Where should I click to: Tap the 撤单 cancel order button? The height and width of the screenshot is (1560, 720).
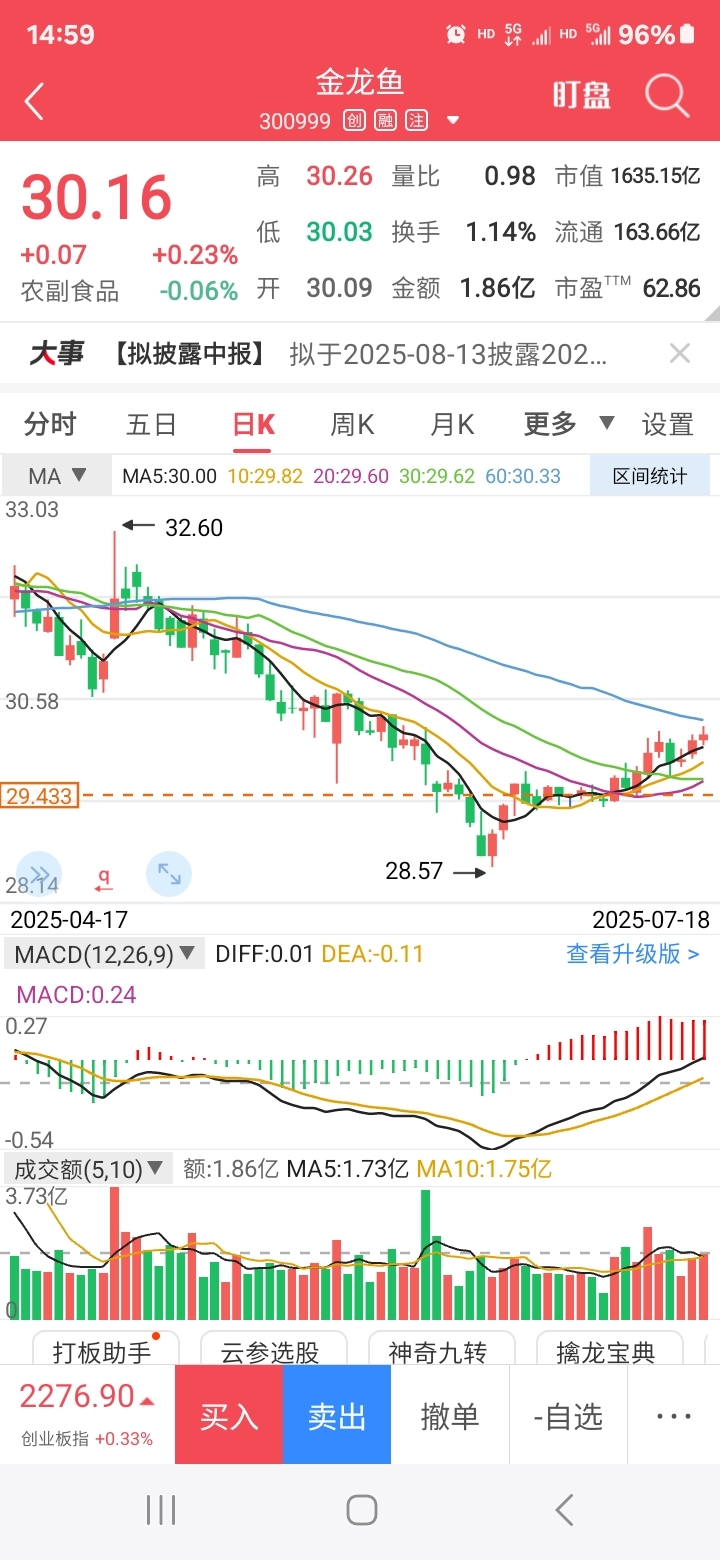[x=450, y=1415]
